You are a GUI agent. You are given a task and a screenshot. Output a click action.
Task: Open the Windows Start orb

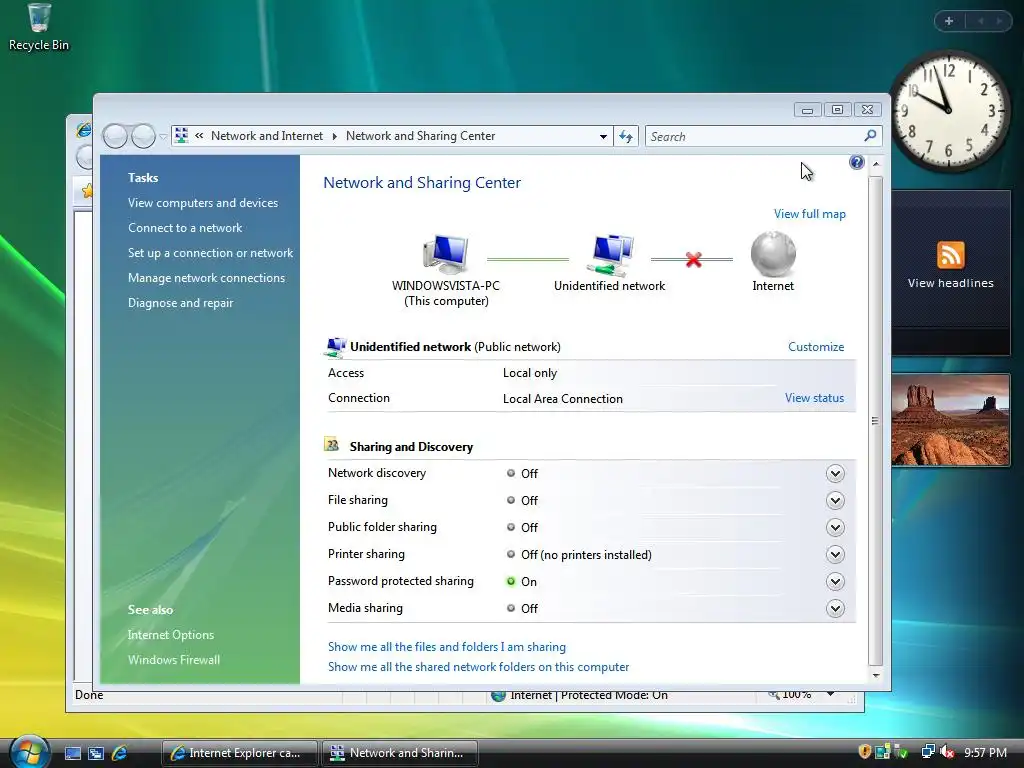(x=30, y=752)
